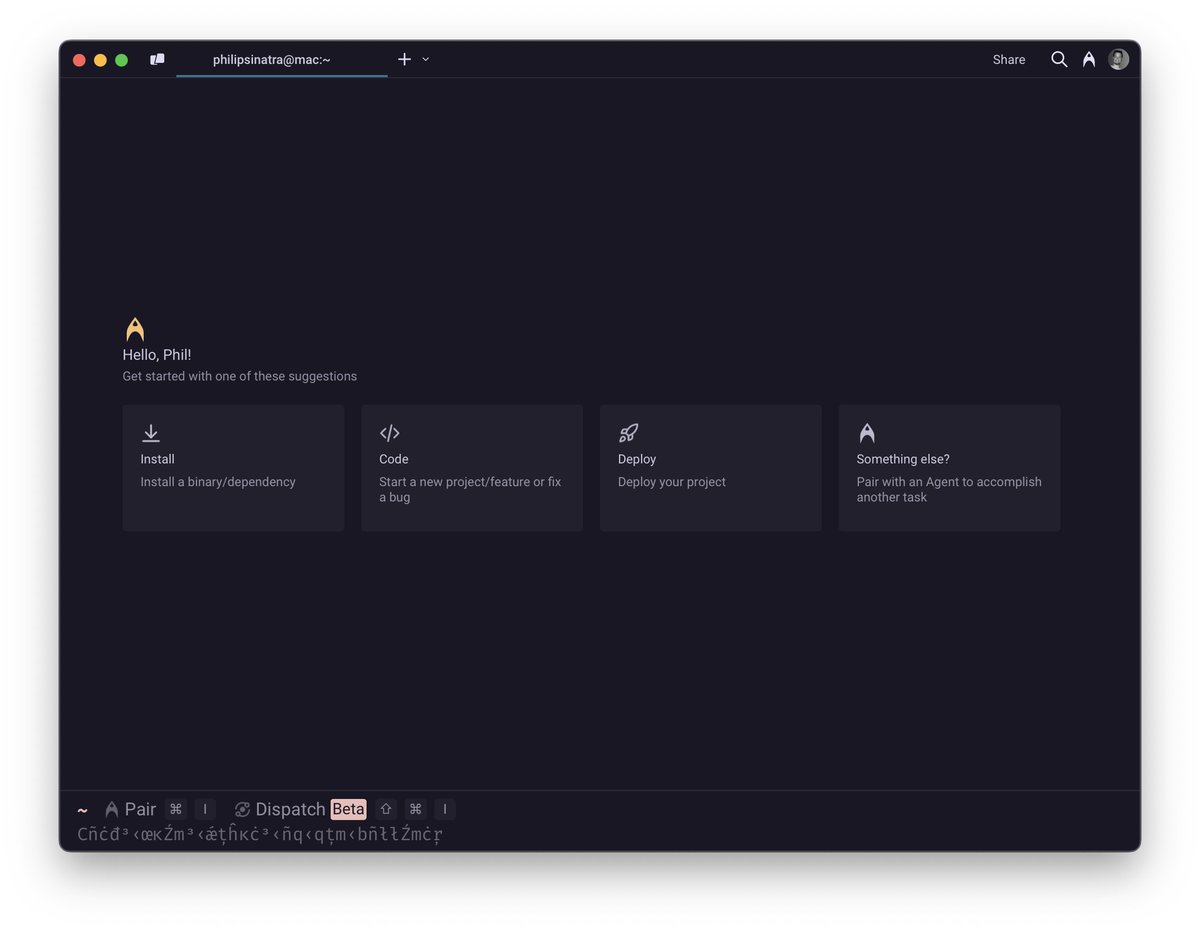Image resolution: width=1200 pixels, height=930 pixels.
Task: Select Pair mode in the input bar
Action: click(x=140, y=809)
